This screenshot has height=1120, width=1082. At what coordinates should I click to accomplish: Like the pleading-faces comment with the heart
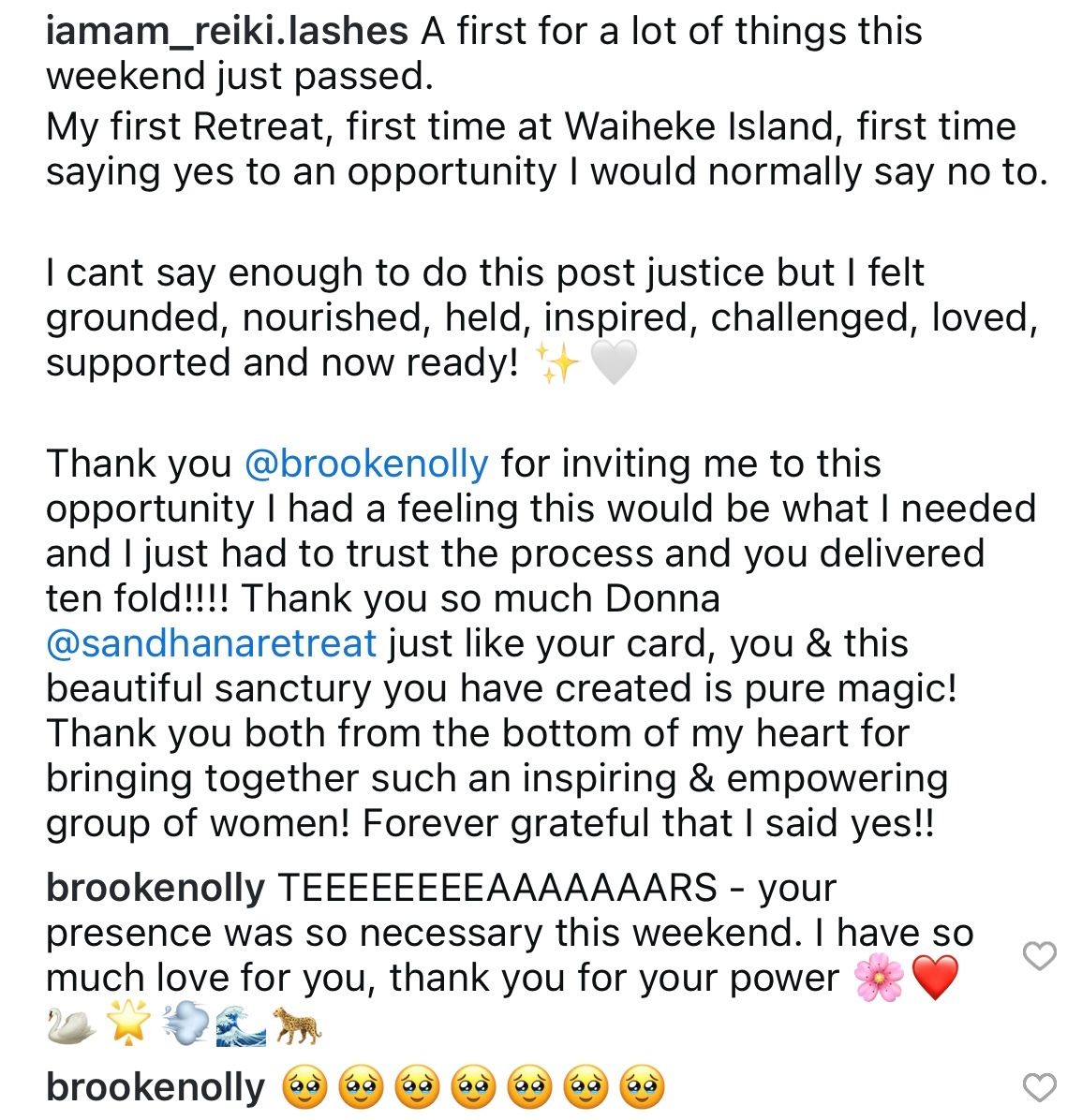[1039, 1087]
